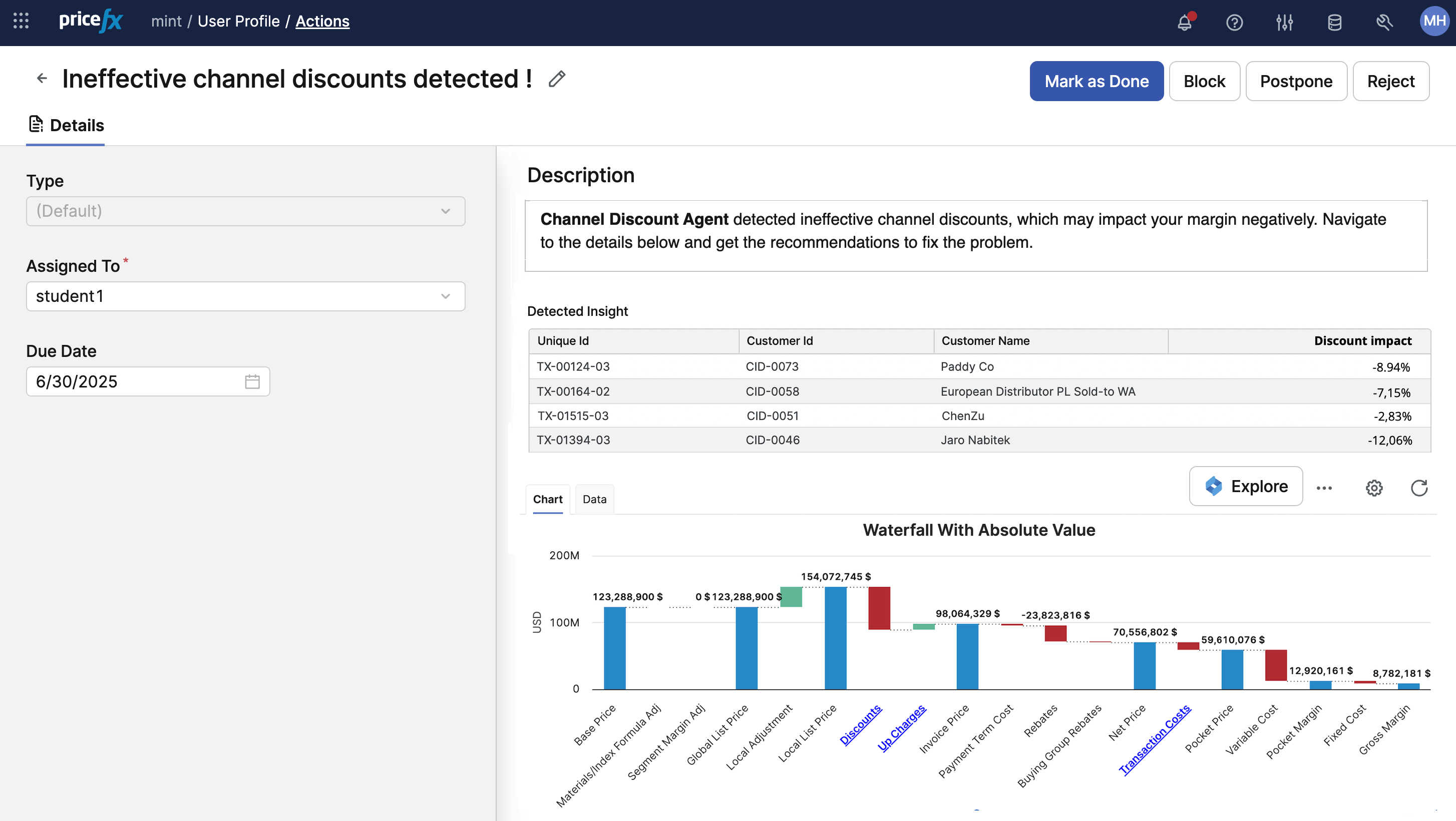Open notifications bell icon
Viewport: 1456px width, 821px height.
click(x=1185, y=23)
